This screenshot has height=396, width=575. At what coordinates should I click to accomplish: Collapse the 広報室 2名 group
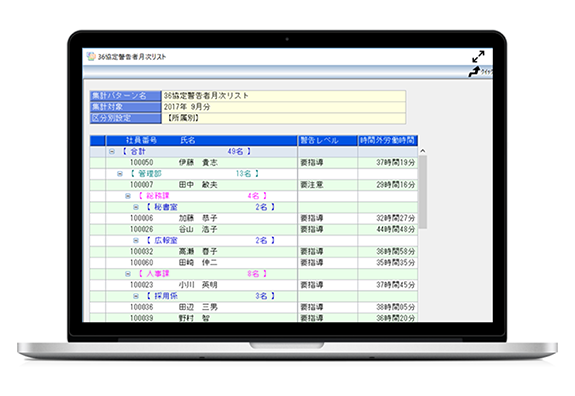click(136, 241)
